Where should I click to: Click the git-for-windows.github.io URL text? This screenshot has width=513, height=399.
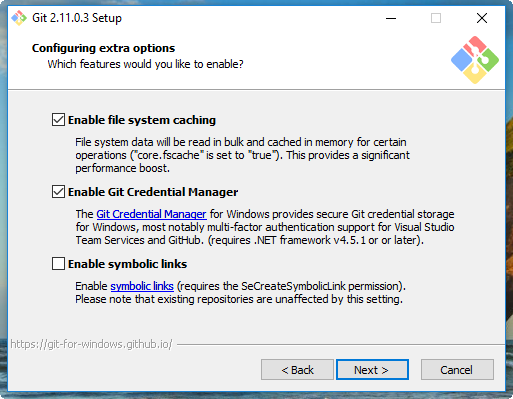(91, 344)
